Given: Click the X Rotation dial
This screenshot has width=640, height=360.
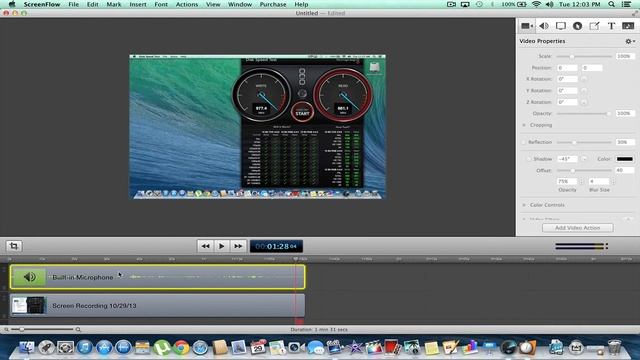Looking at the screenshot, I should [x=584, y=79].
